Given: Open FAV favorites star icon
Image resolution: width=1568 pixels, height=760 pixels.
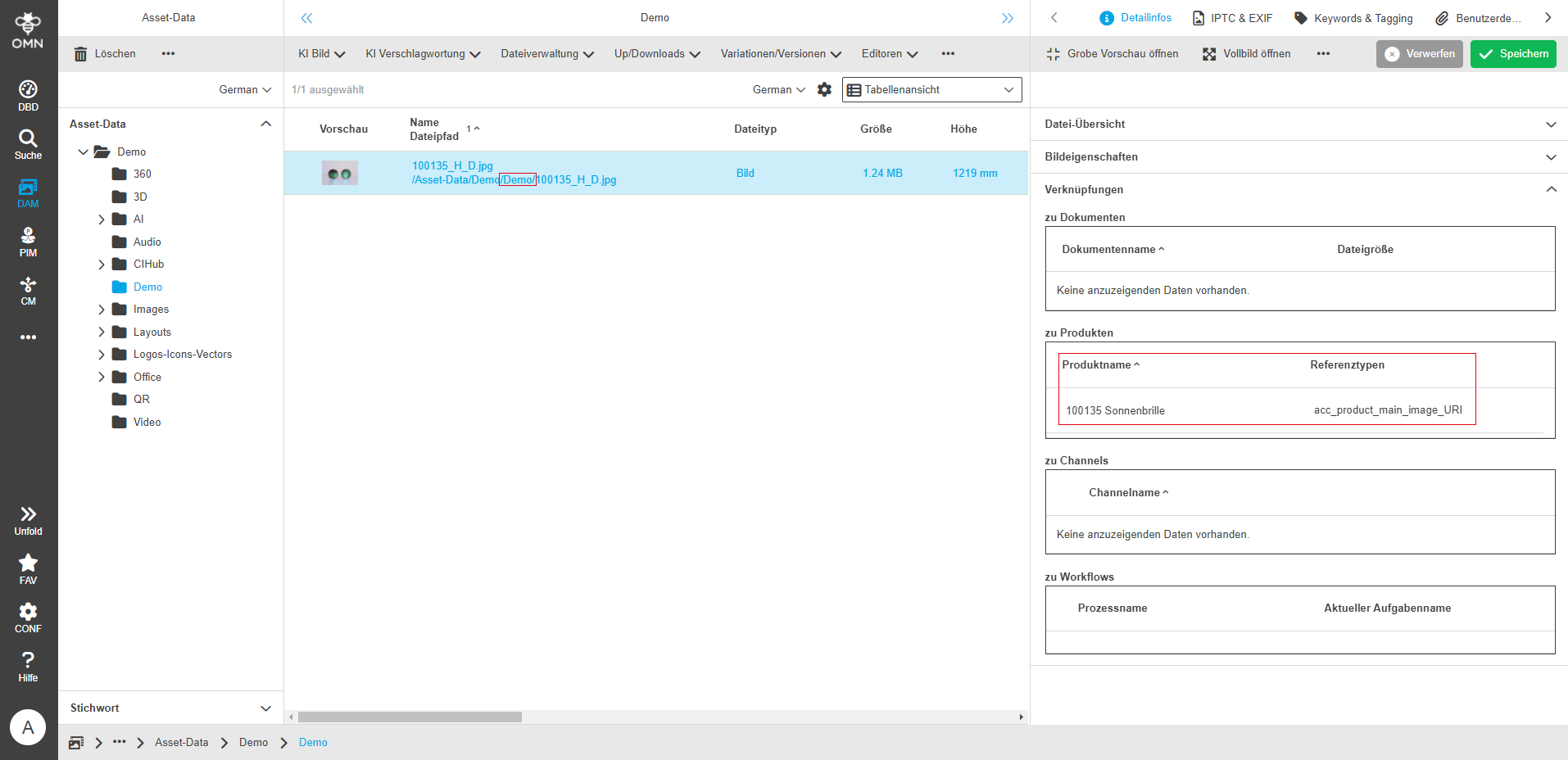Looking at the screenshot, I should coord(28,568).
